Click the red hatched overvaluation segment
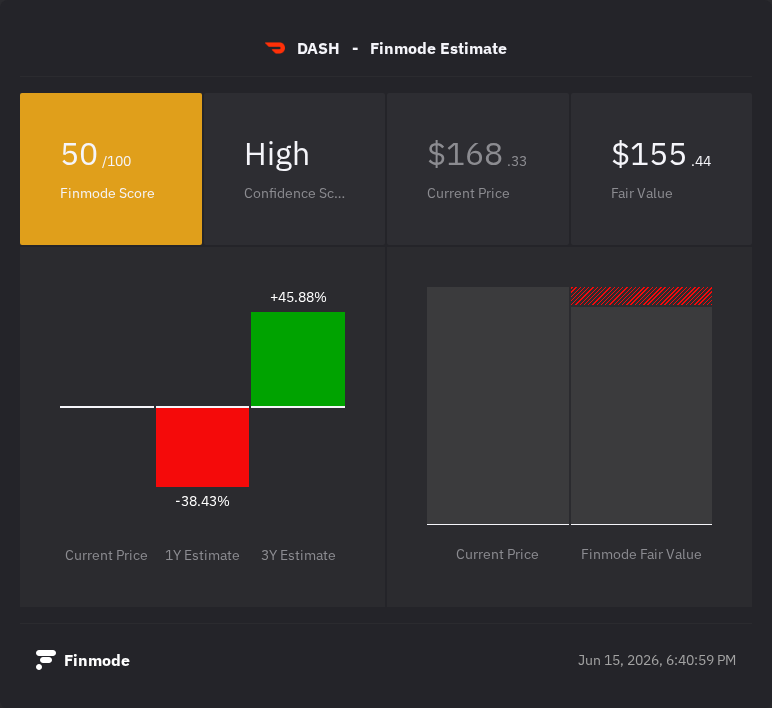This screenshot has width=772, height=708. (641, 296)
